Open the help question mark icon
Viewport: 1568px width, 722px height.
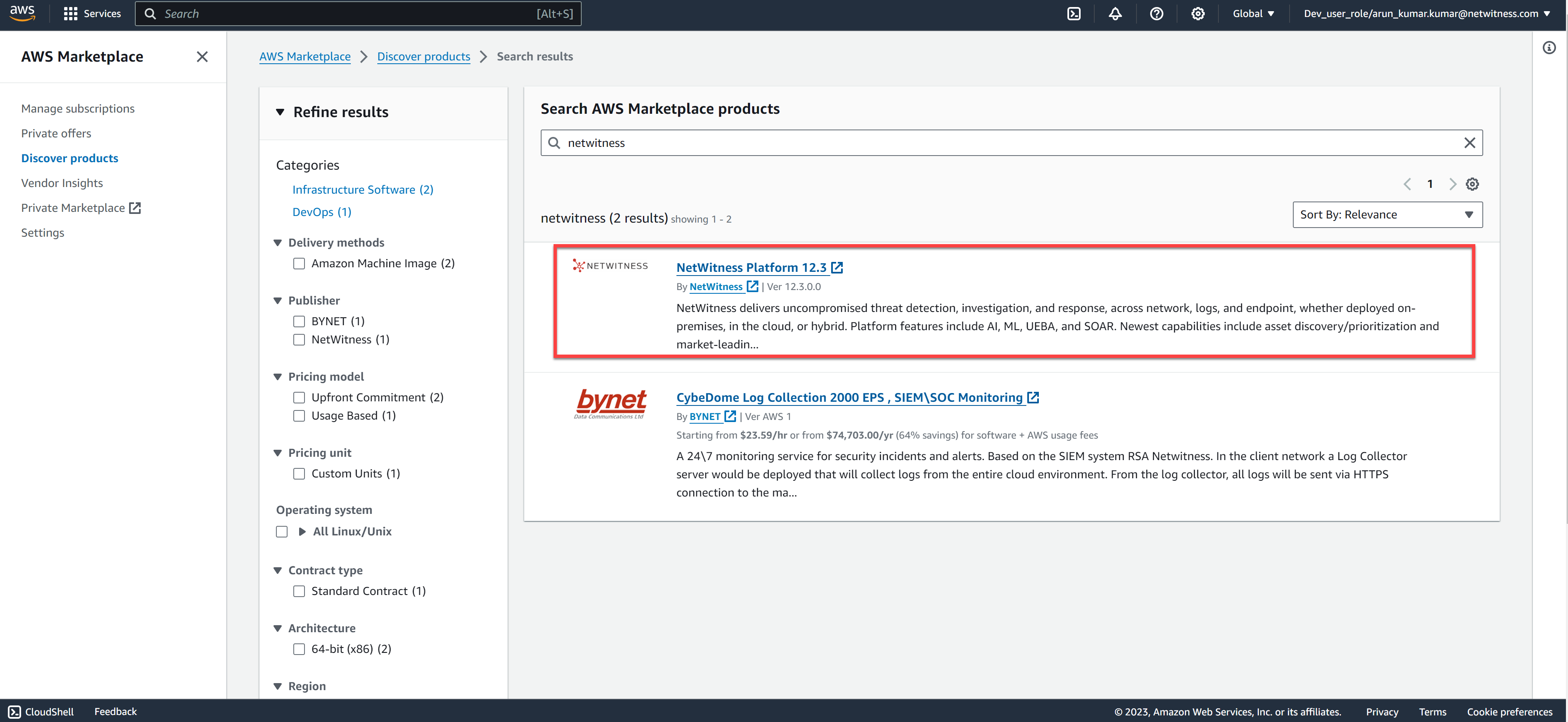point(1156,13)
